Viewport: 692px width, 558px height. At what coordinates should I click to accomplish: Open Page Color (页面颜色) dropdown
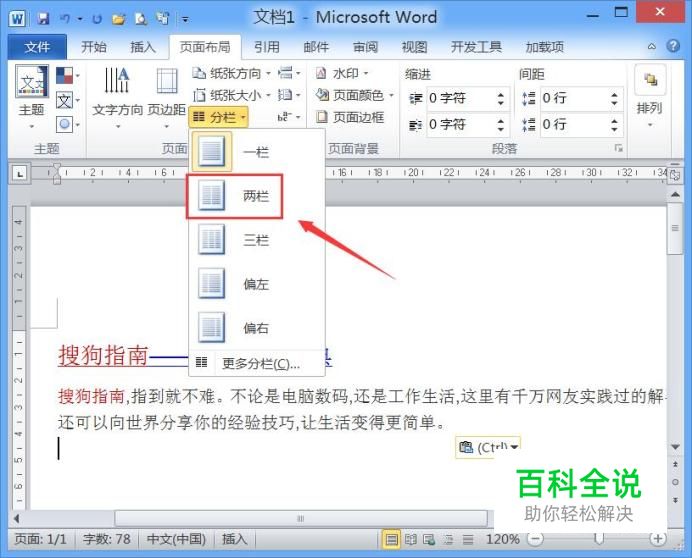[x=354, y=95]
